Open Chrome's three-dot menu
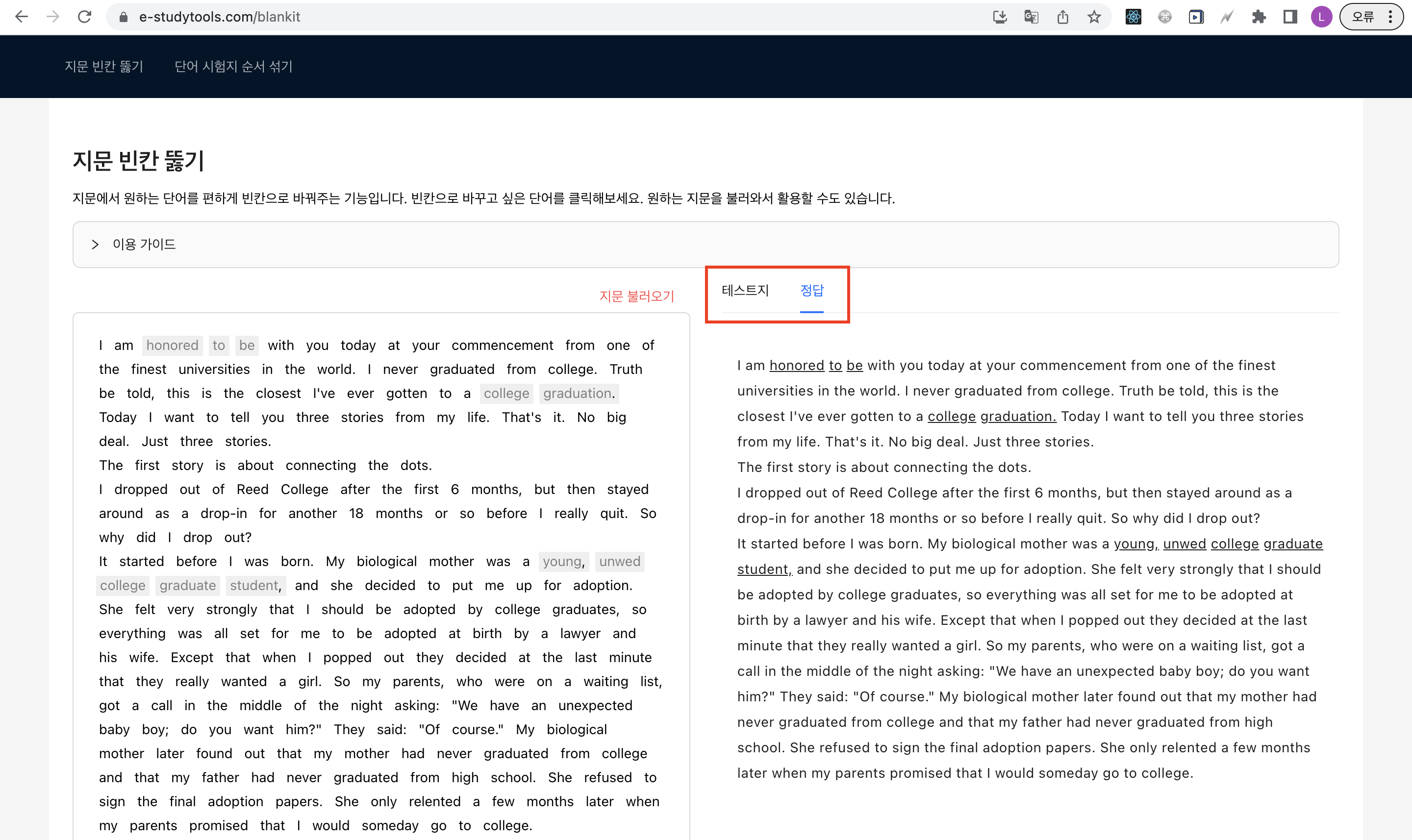Screen dimensions: 1412x840 [x=1390, y=17]
